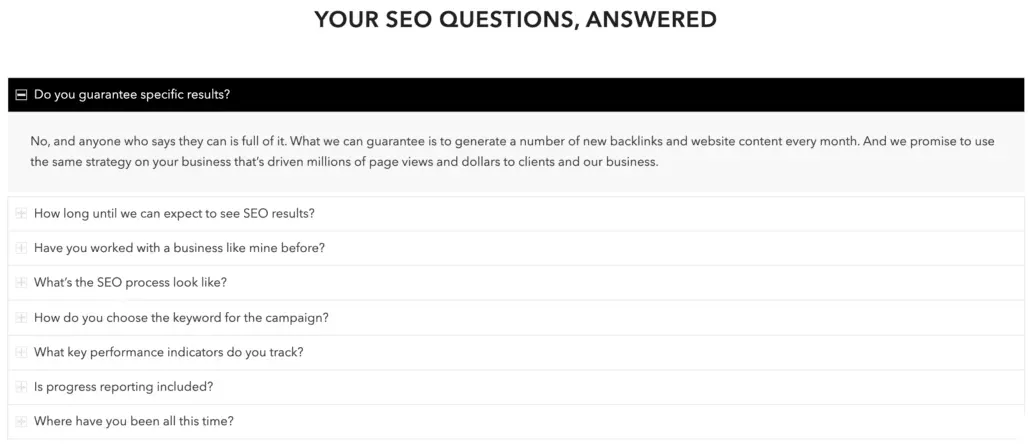The image size is (1030, 445).
Task: Click plus icon beside 'choose the keyword' question
Action: point(21,318)
